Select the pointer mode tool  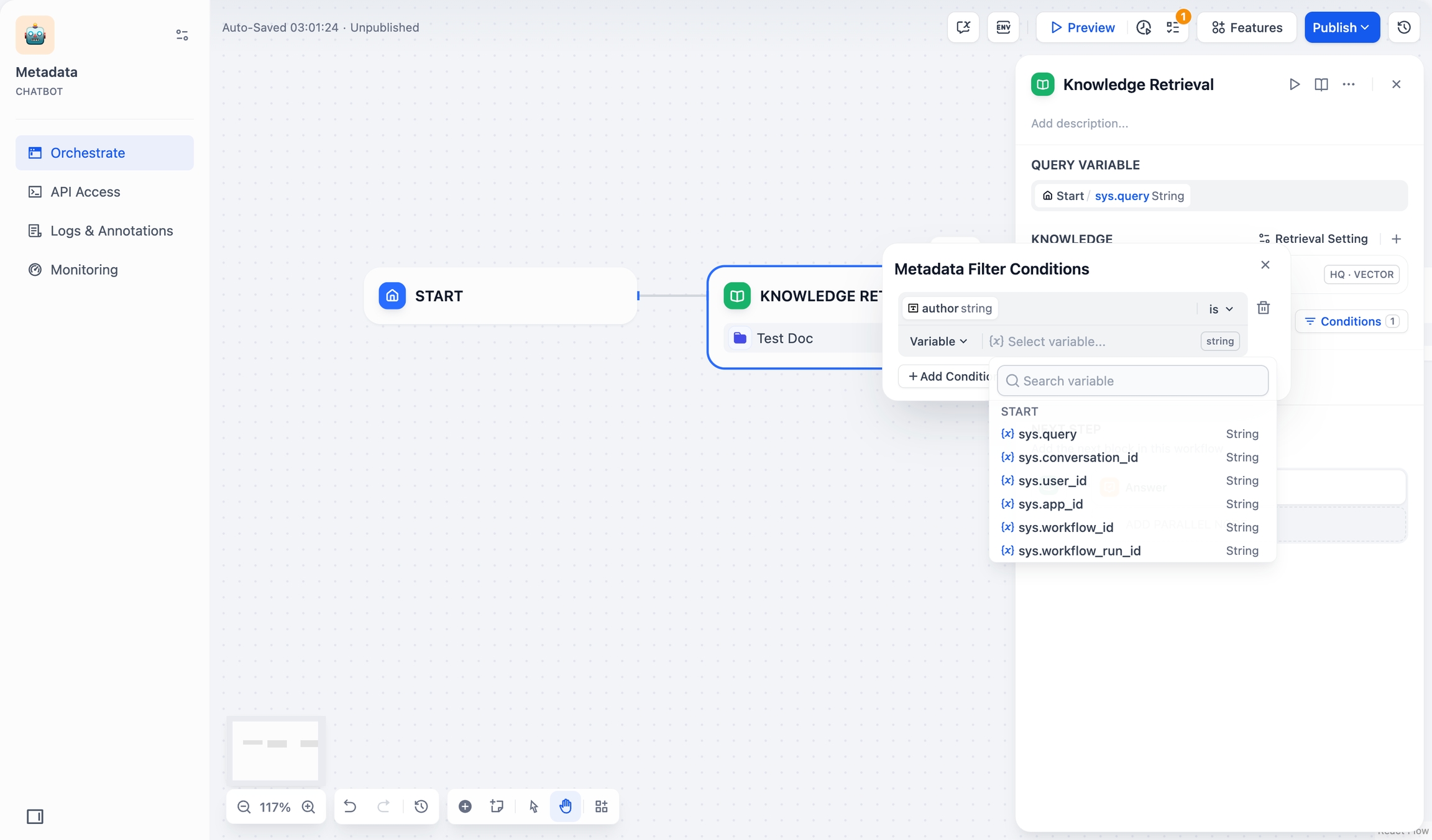pos(533,806)
